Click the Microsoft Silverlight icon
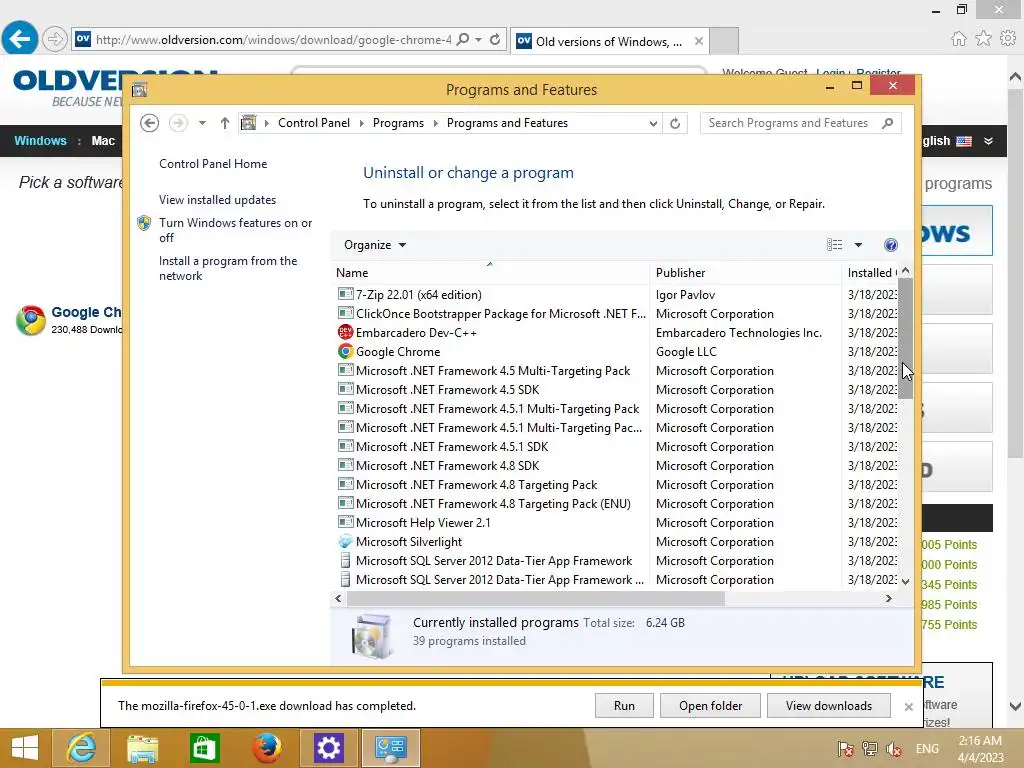 [345, 541]
